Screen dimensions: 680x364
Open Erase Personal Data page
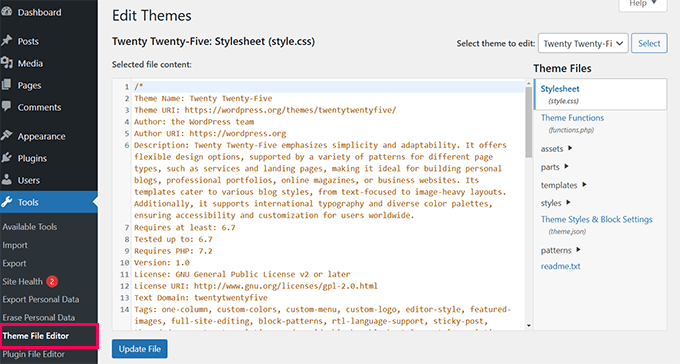(39, 318)
